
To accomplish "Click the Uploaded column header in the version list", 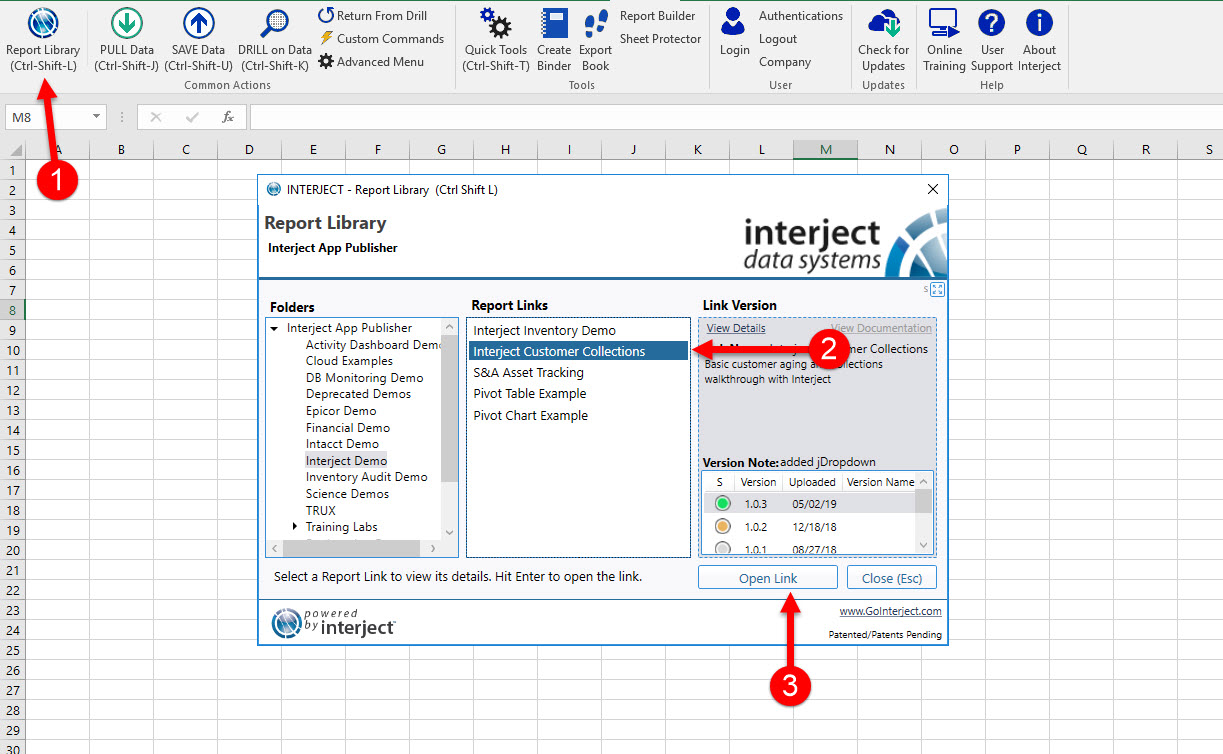I will click(x=812, y=482).
